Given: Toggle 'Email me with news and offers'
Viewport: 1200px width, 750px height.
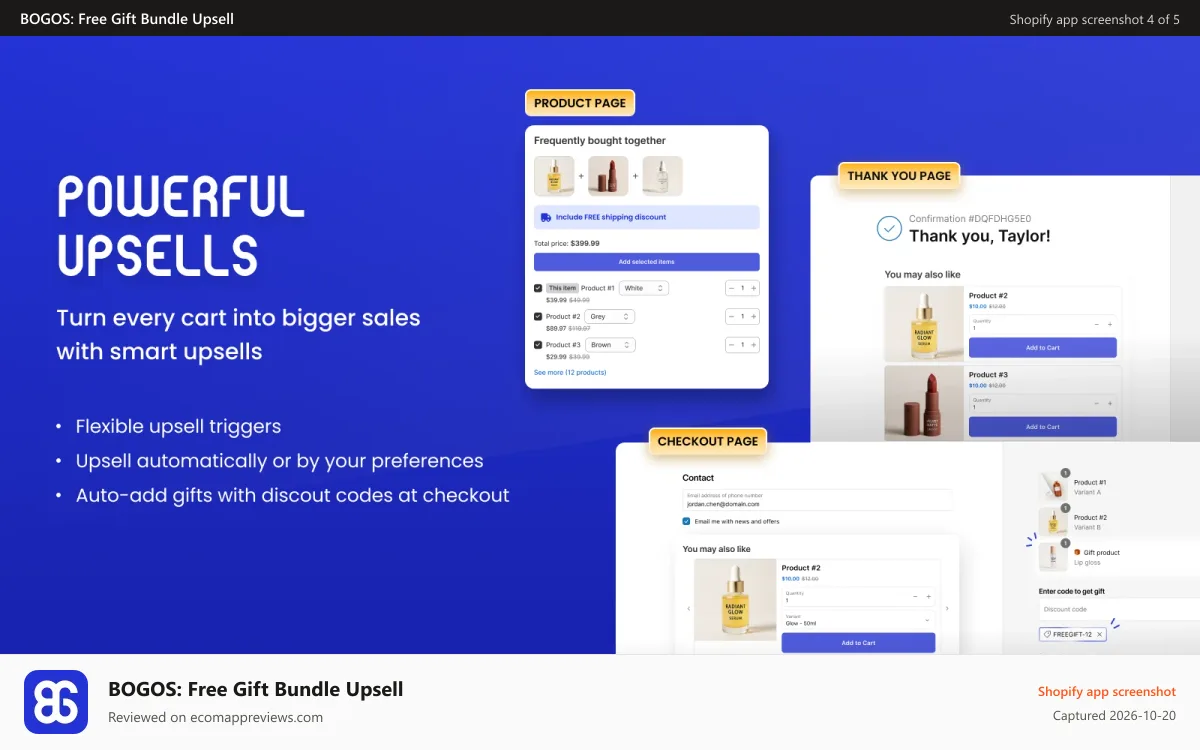Looking at the screenshot, I should (x=686, y=521).
